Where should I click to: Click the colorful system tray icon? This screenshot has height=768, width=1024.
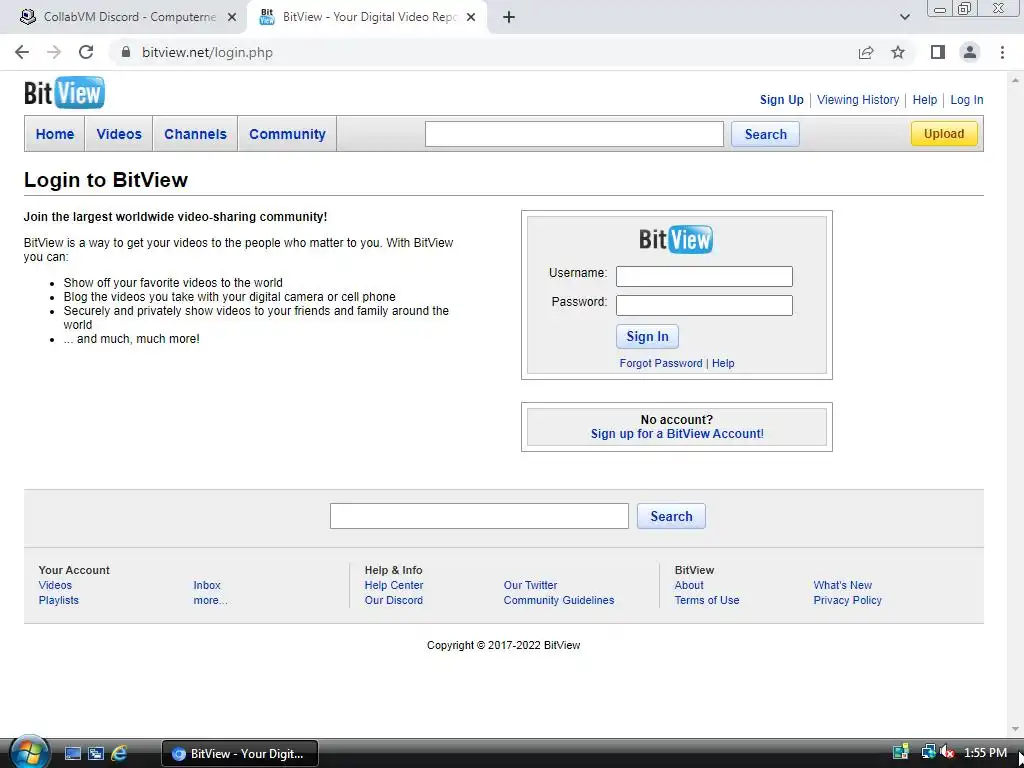click(x=901, y=752)
